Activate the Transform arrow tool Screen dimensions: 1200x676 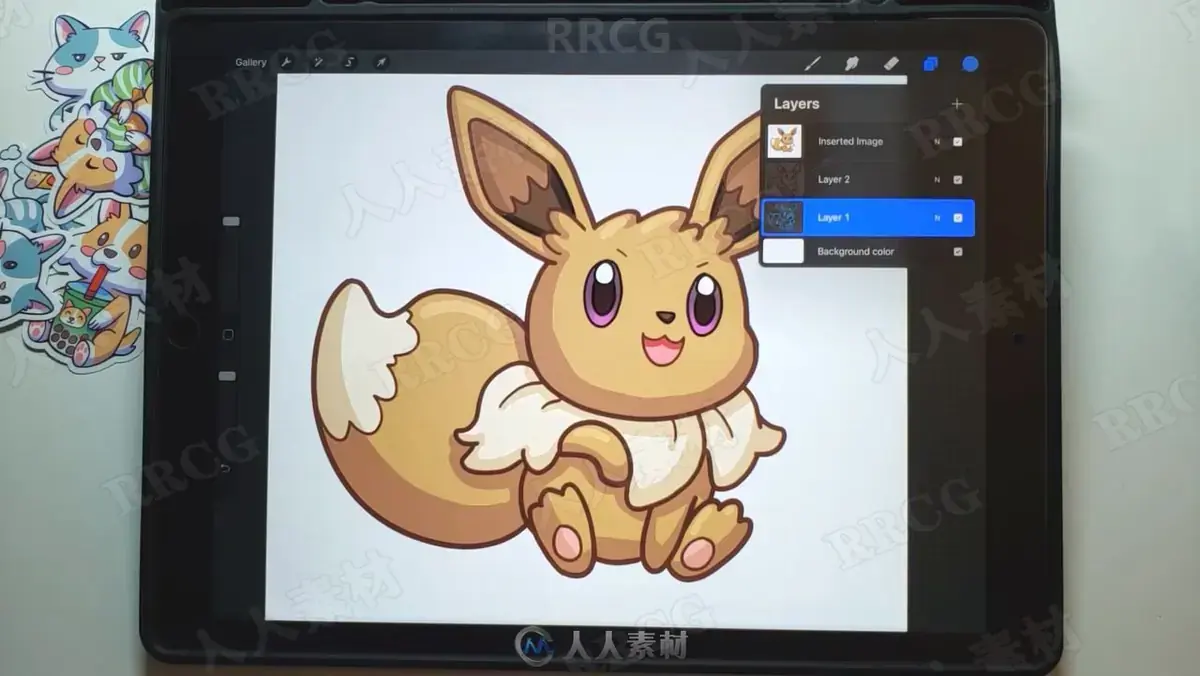pyautogui.click(x=381, y=63)
